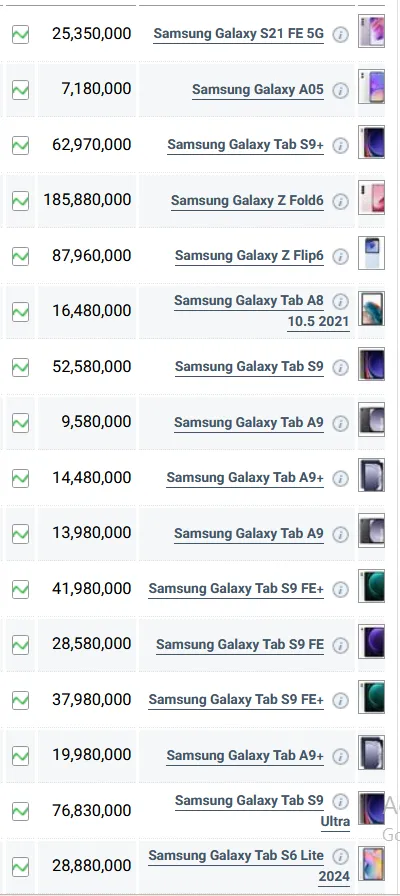400x896 pixels.
Task: Click info icon next to Galaxy Tab S9+
Action: [341, 146]
